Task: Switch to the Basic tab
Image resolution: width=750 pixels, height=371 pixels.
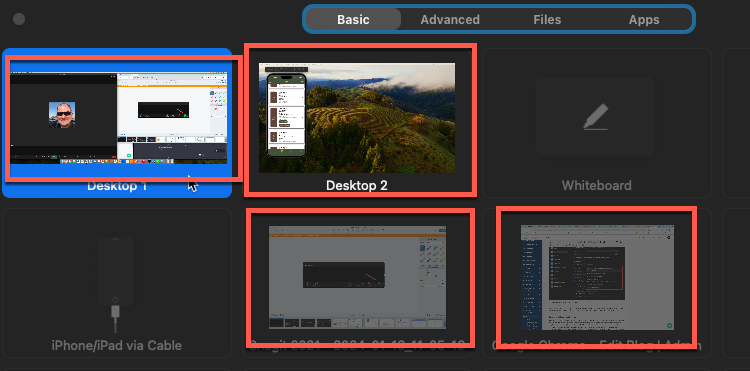Action: [353, 20]
